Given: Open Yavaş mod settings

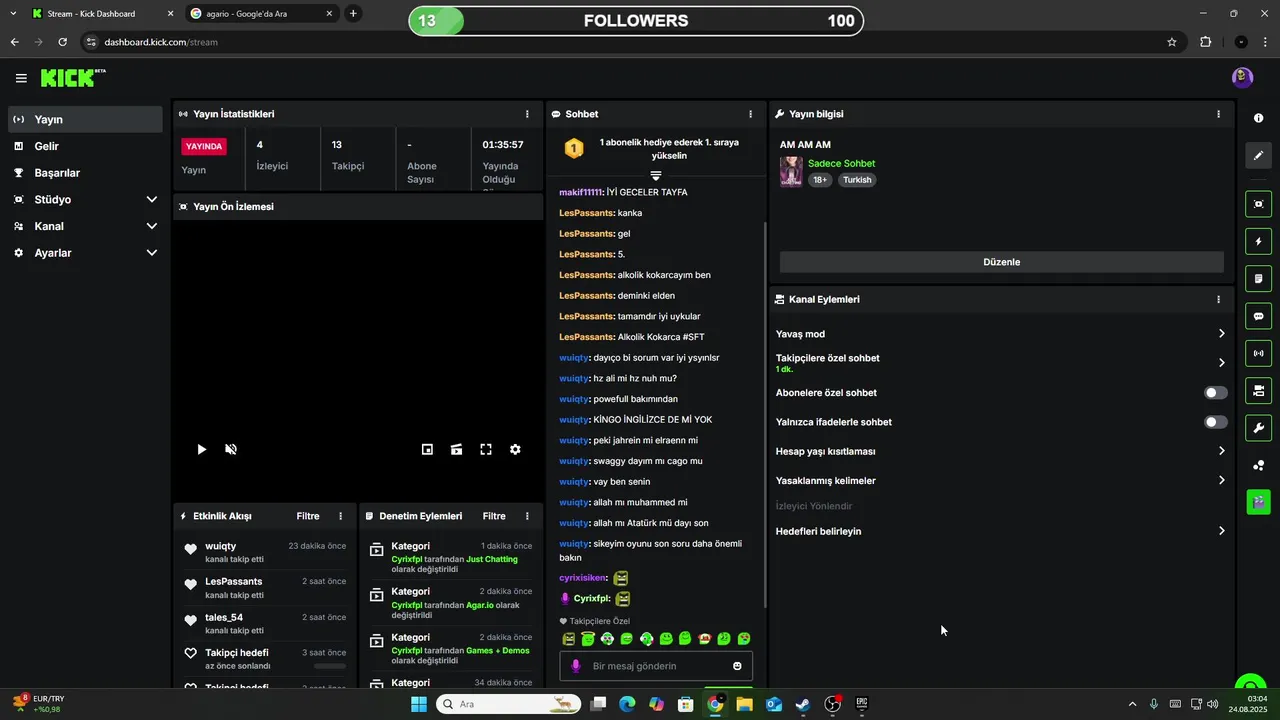Looking at the screenshot, I should 1000,334.
